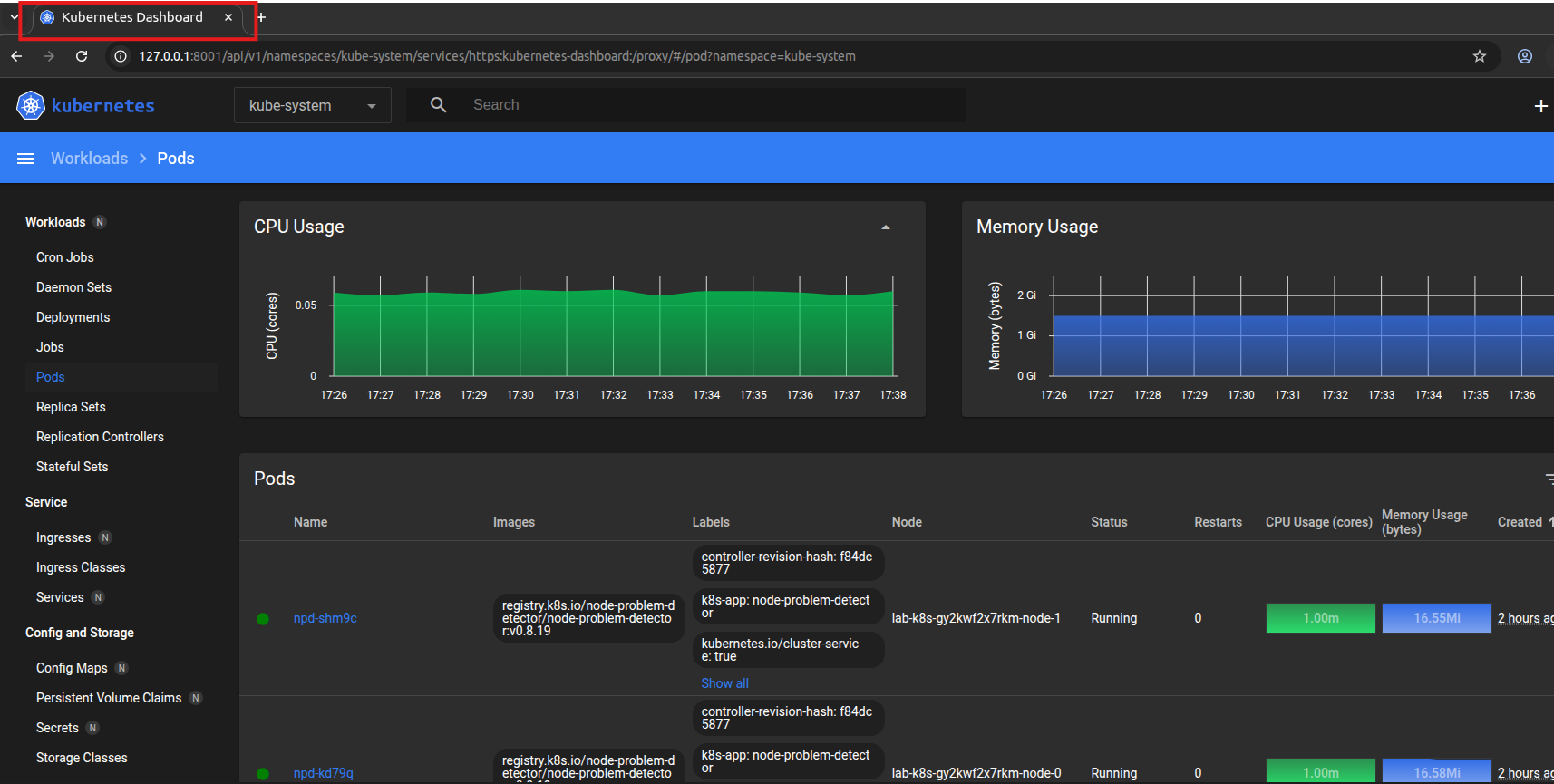Screen dimensions: 1554x784
Task: Open pod npd-shm9c link
Action: pos(325,618)
